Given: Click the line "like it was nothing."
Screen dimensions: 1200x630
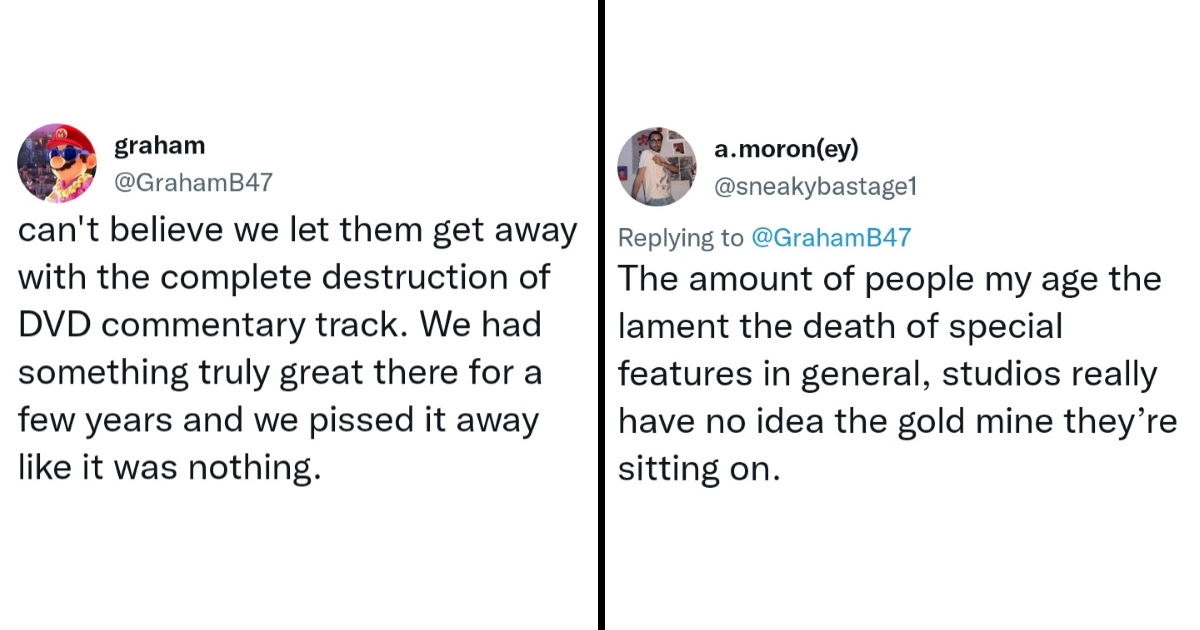Looking at the screenshot, I should pos(170,467).
